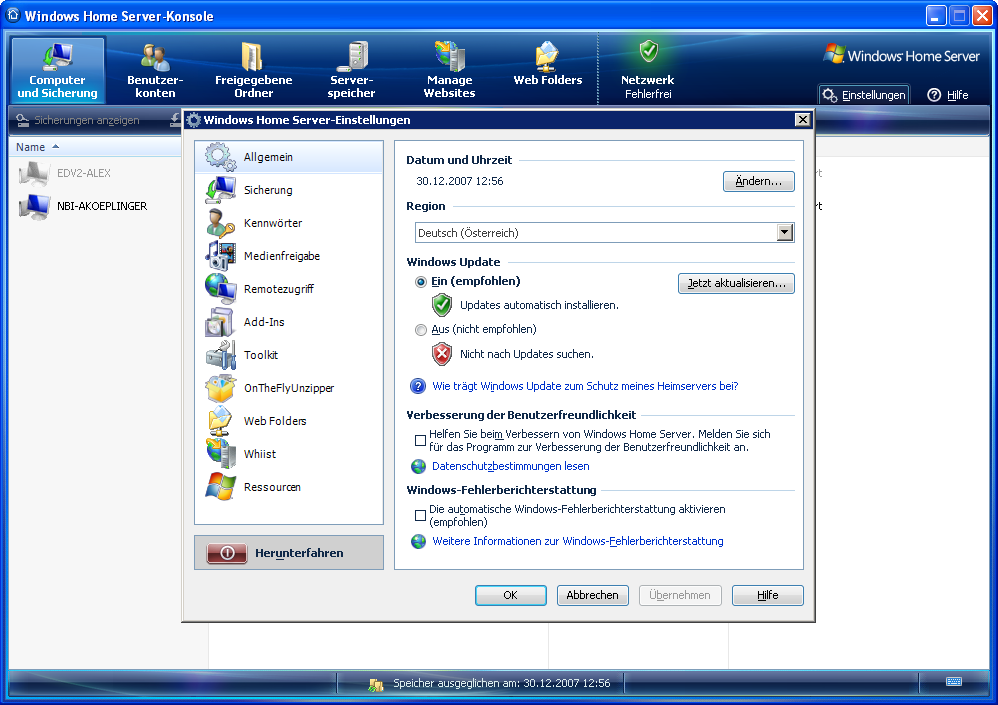This screenshot has height=705, width=998.
Task: Select EDV2-ALEX computer icon
Action: point(34,174)
